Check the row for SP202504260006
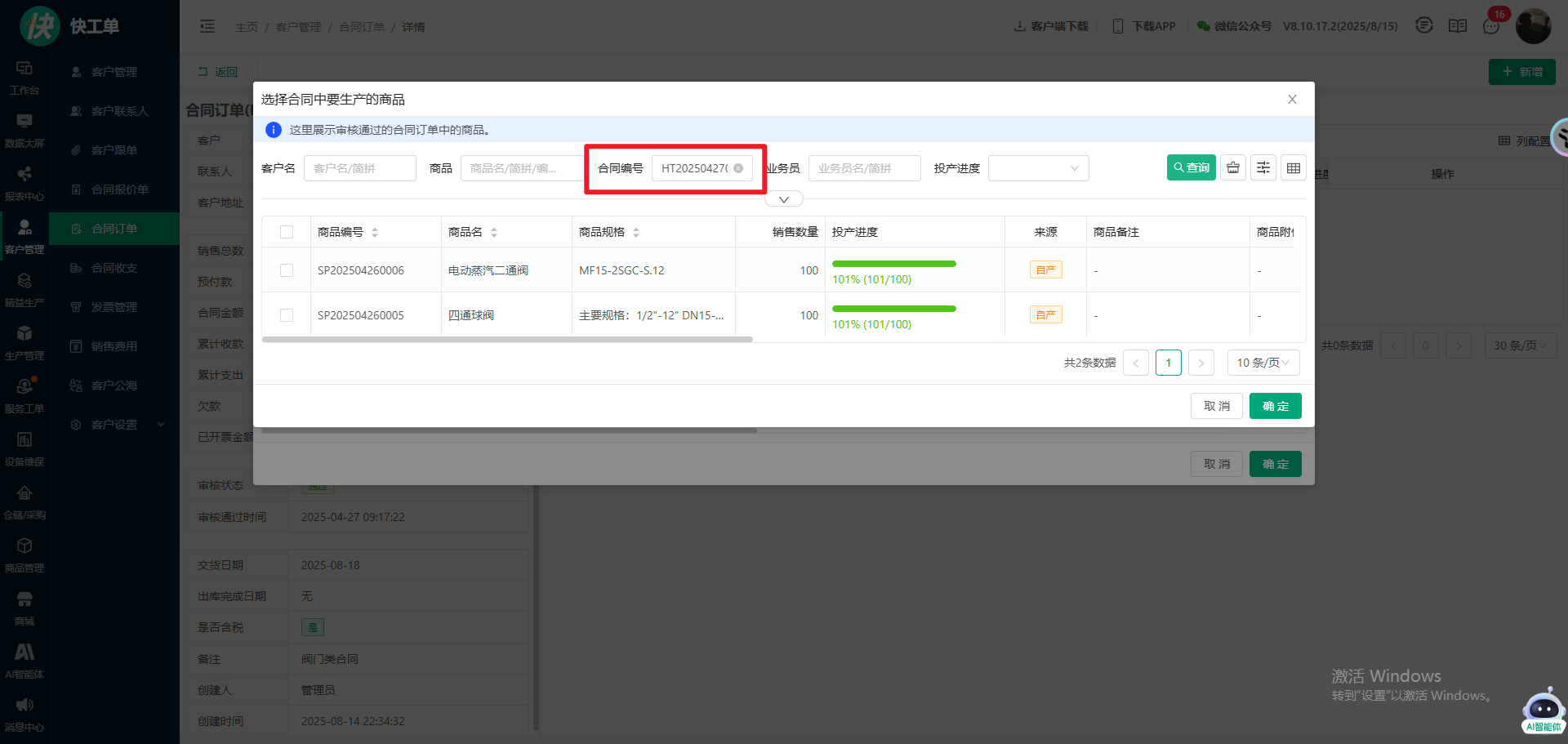1568x744 pixels. coord(287,270)
